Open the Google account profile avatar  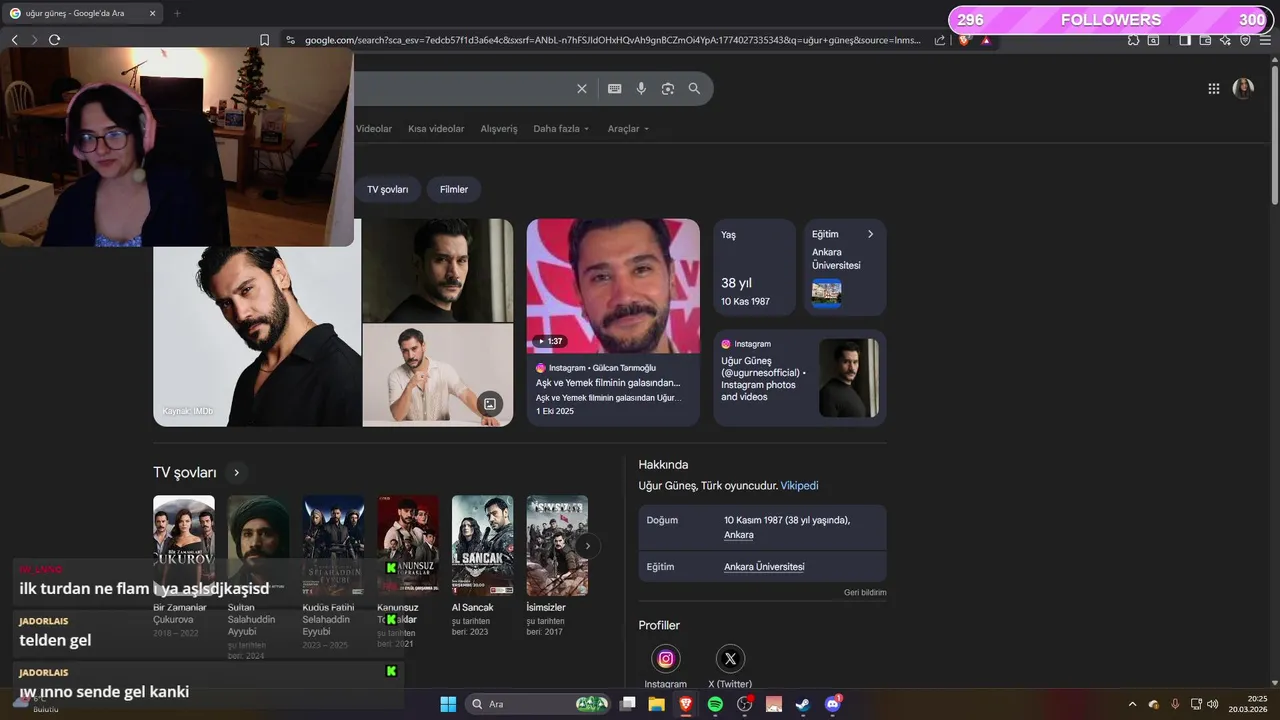tap(1243, 89)
